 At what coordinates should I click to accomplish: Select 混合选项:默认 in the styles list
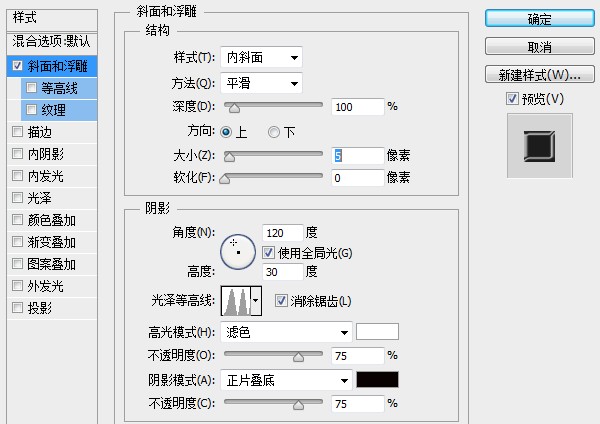(x=52, y=42)
